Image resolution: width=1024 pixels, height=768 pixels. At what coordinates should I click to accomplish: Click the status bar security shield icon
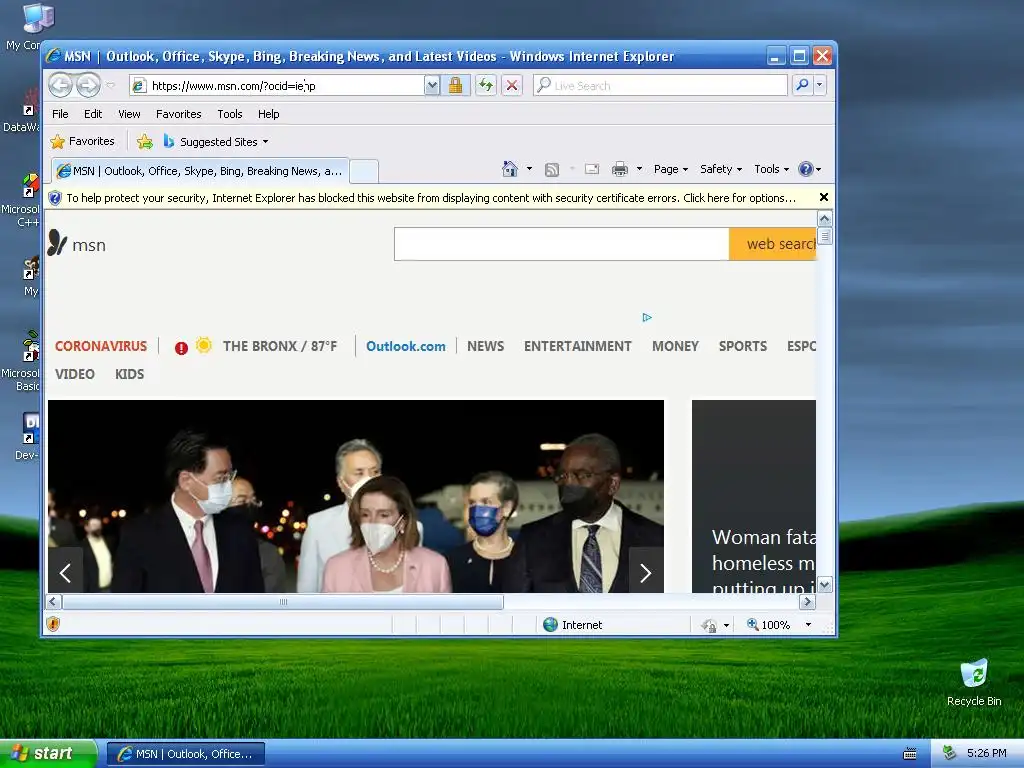(54, 624)
